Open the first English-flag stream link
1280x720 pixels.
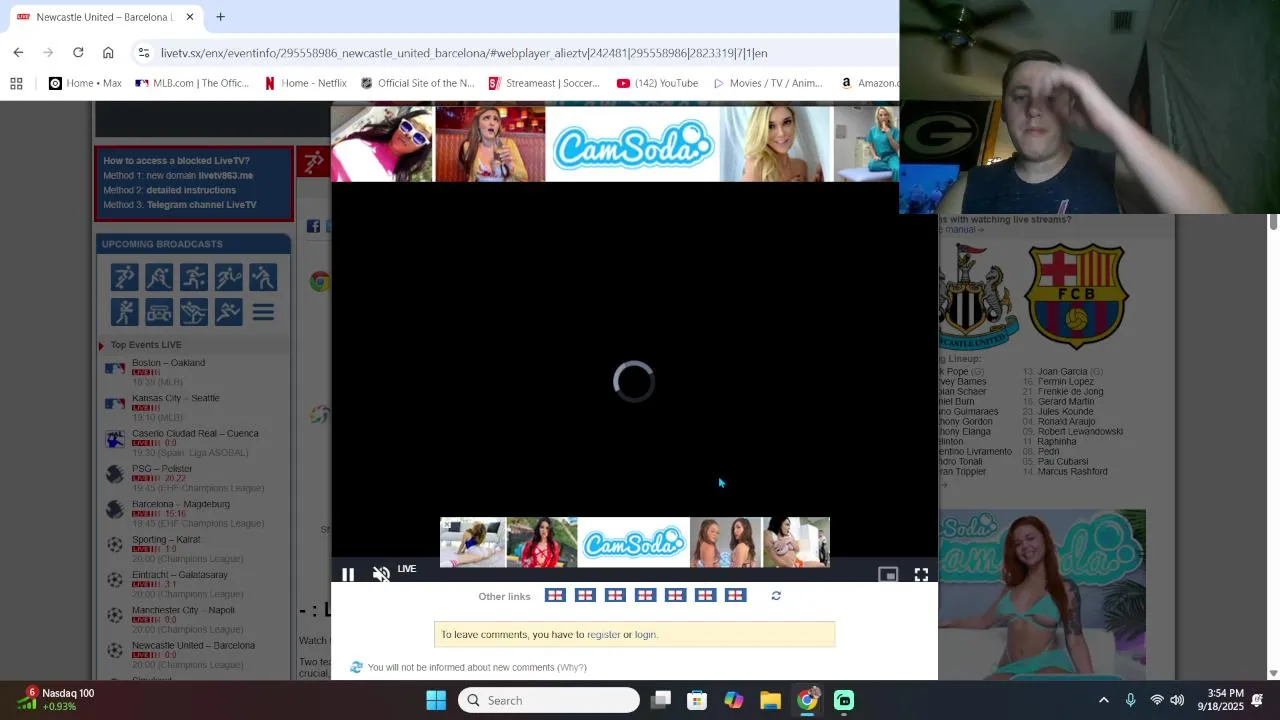tap(555, 595)
